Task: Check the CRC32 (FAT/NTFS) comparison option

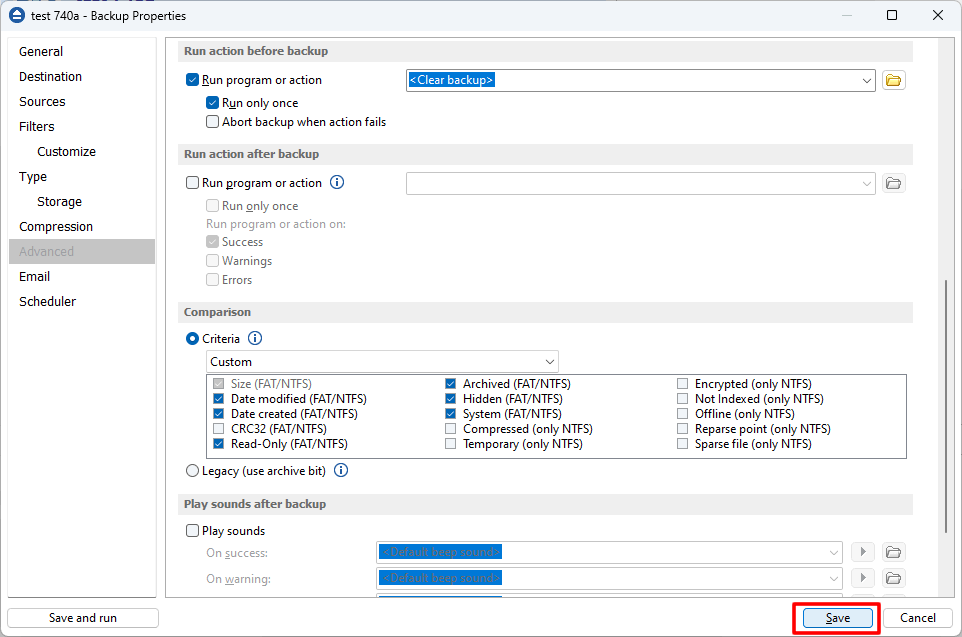Action: coord(220,429)
